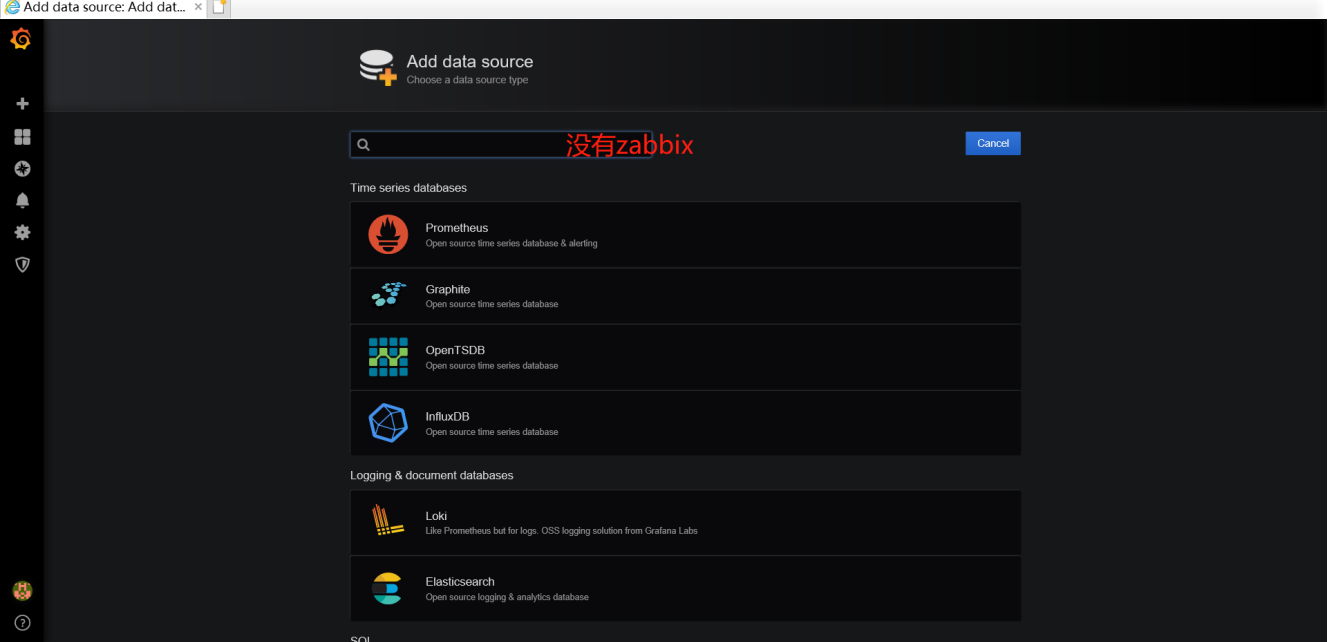
Task: Click the OpenTSDB grid logo
Action: [388, 357]
